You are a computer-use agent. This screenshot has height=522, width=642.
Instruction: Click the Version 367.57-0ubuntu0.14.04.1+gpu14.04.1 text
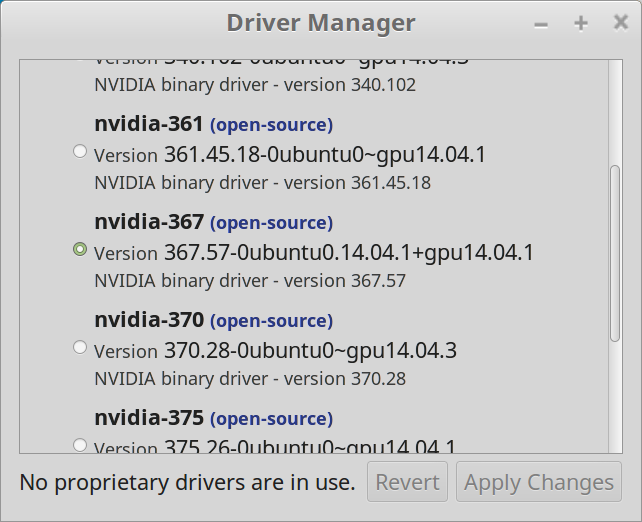click(314, 253)
